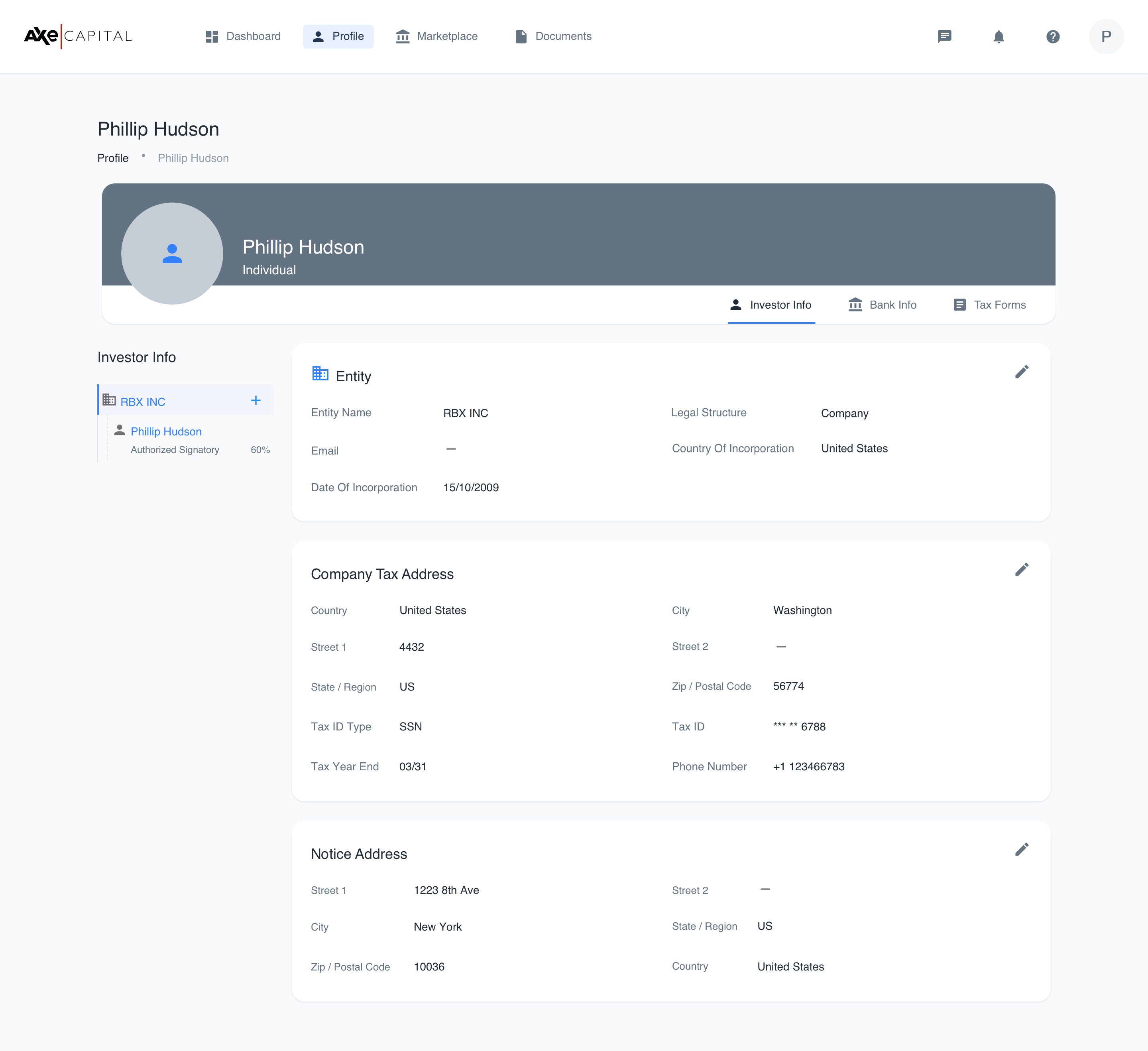This screenshot has width=1148, height=1051.
Task: Select Phillip Hudson authorized signatory entry
Action: (166, 431)
